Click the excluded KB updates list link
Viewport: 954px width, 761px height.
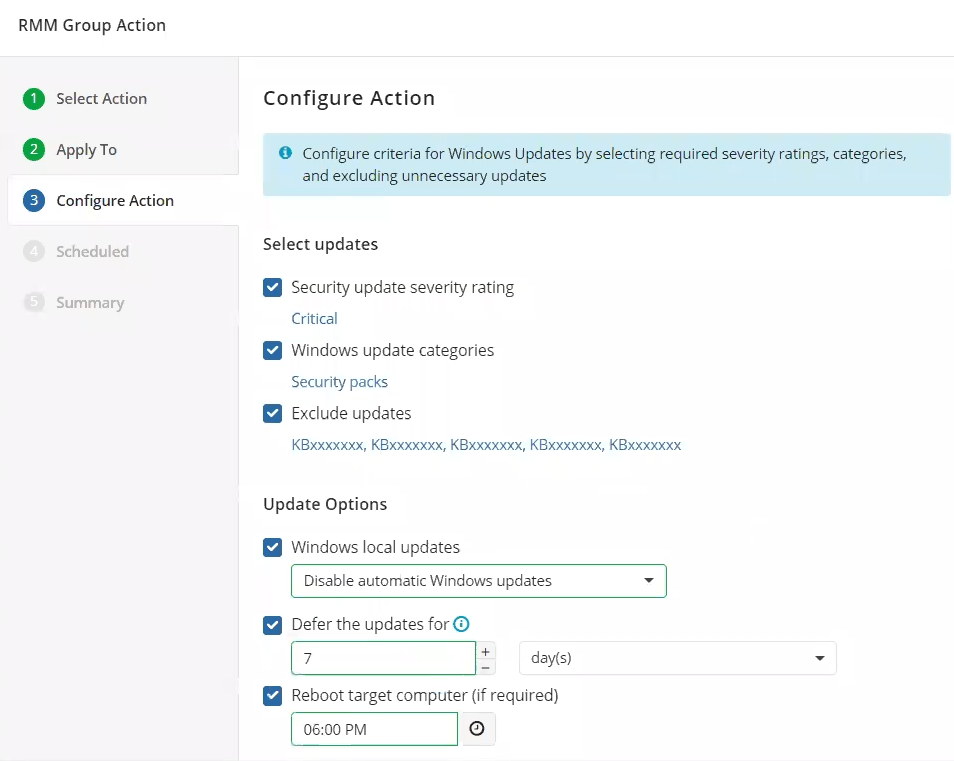point(486,445)
